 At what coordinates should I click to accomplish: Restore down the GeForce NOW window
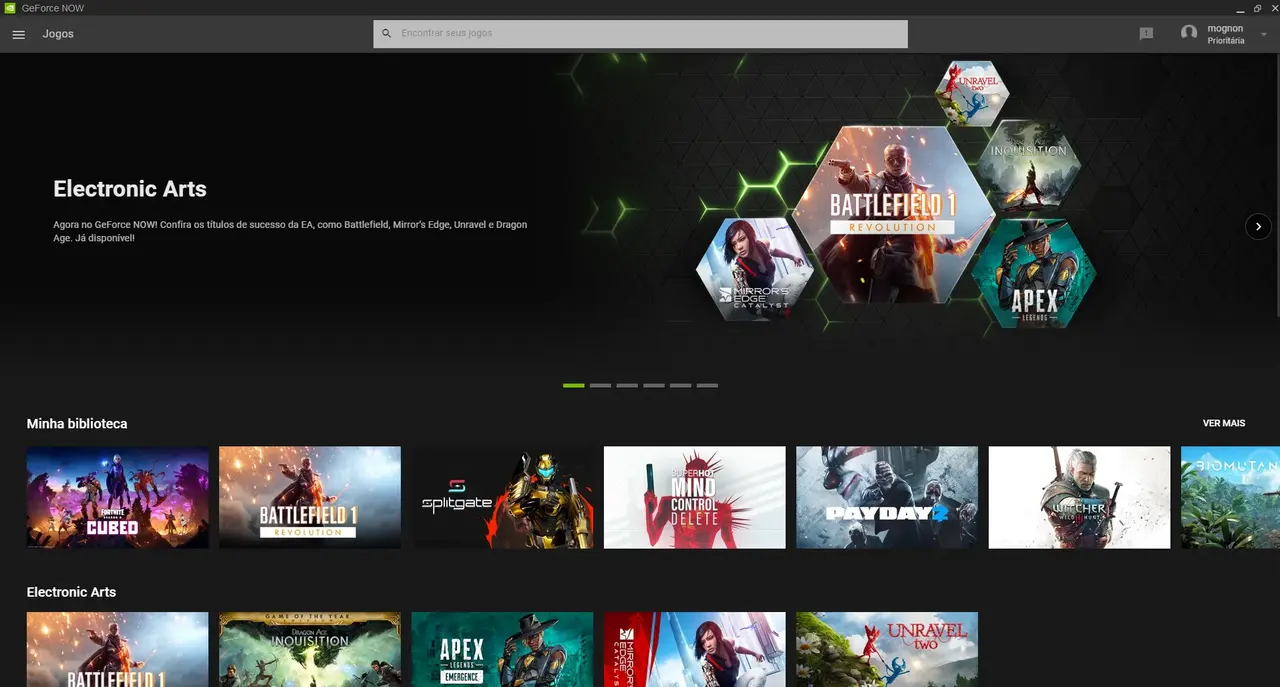[x=1257, y=8]
